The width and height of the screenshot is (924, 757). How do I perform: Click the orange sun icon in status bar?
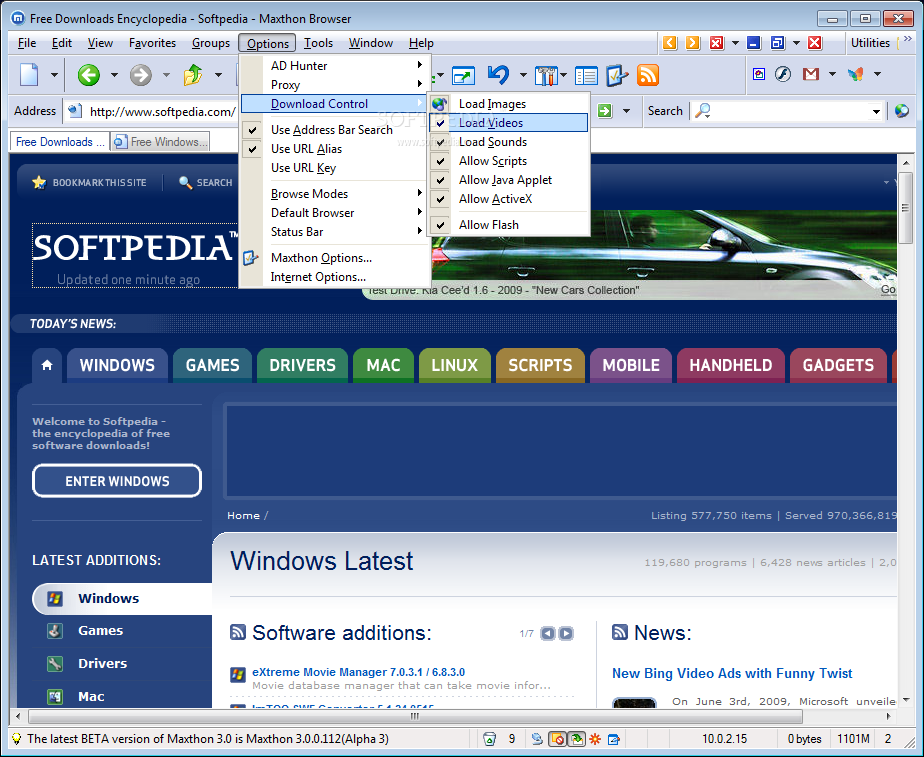pos(595,739)
